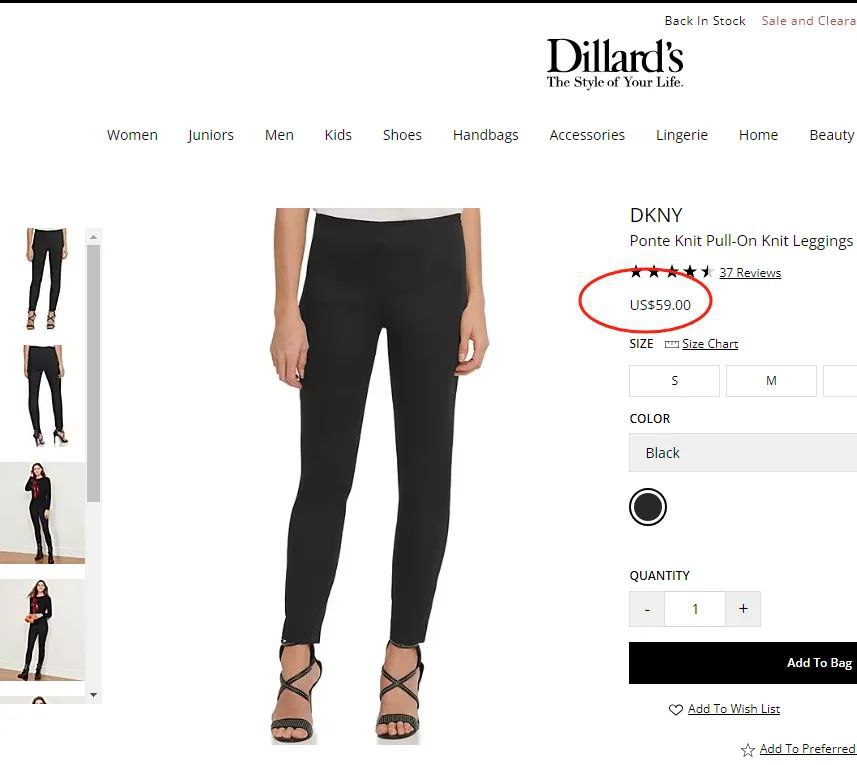The height and width of the screenshot is (765, 857).
Task: Click the star icon for Add To Preferred
Action: click(x=748, y=749)
